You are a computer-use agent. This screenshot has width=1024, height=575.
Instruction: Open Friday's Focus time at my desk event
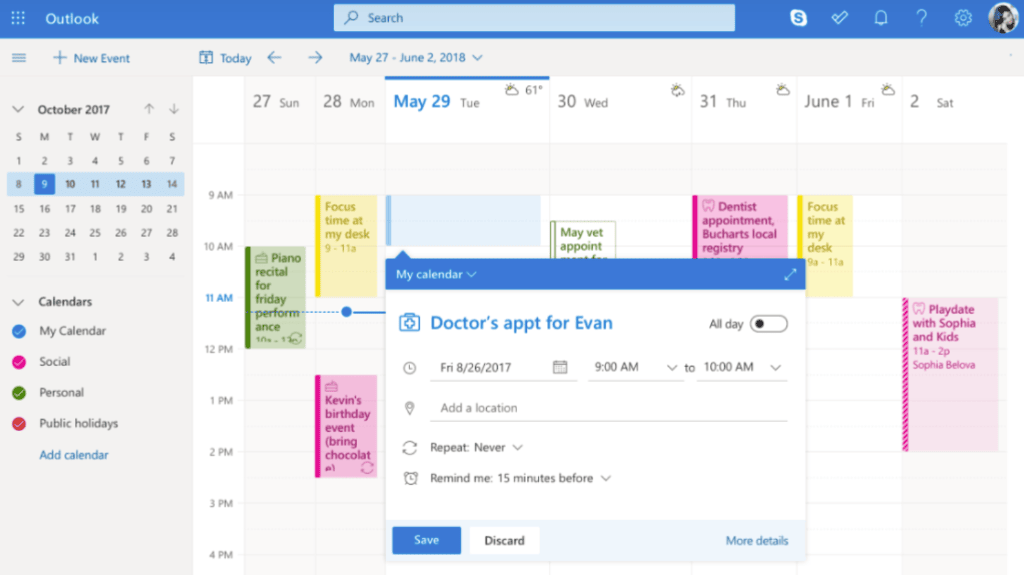point(825,246)
